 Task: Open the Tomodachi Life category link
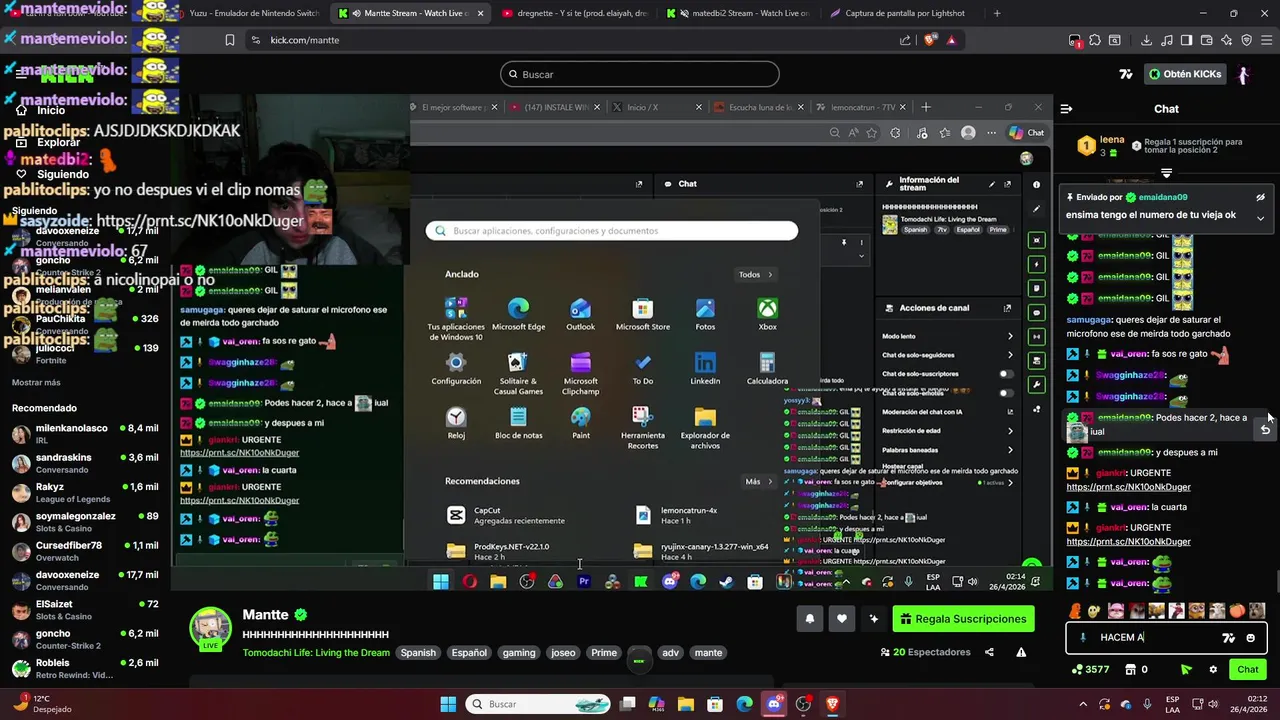pyautogui.click(x=316, y=652)
